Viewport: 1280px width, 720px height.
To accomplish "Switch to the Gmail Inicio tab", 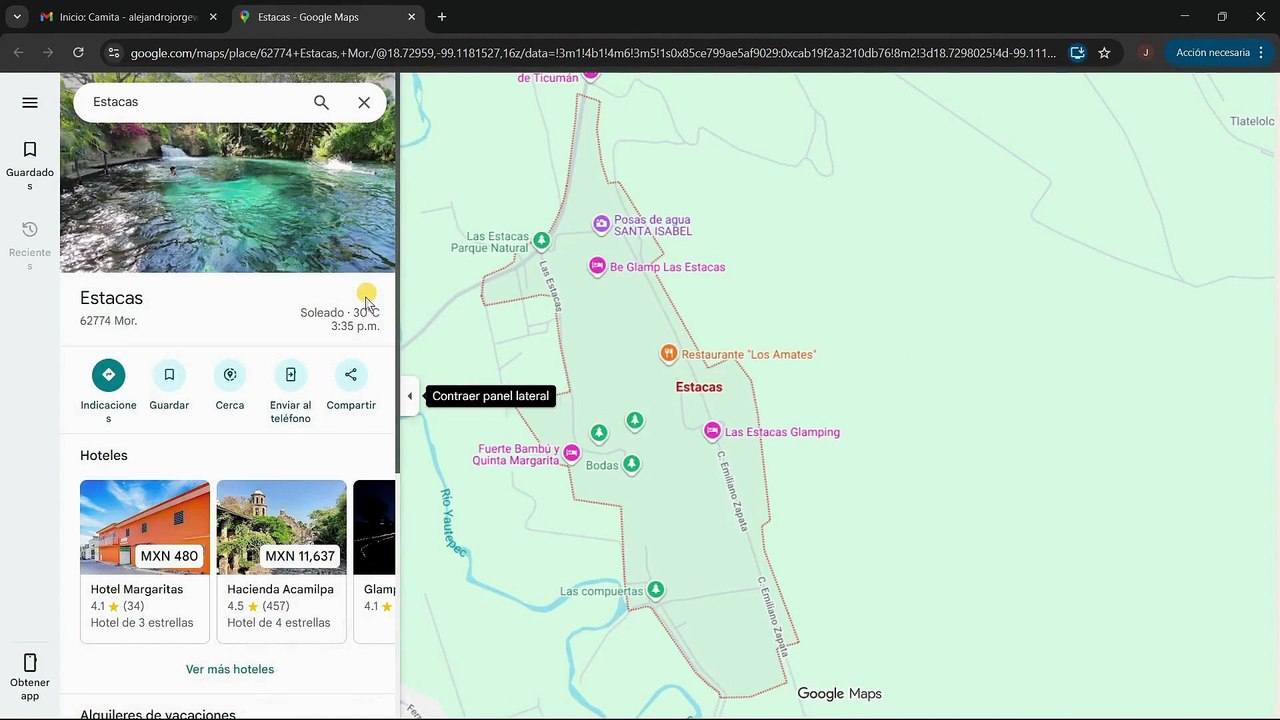I will [129, 17].
